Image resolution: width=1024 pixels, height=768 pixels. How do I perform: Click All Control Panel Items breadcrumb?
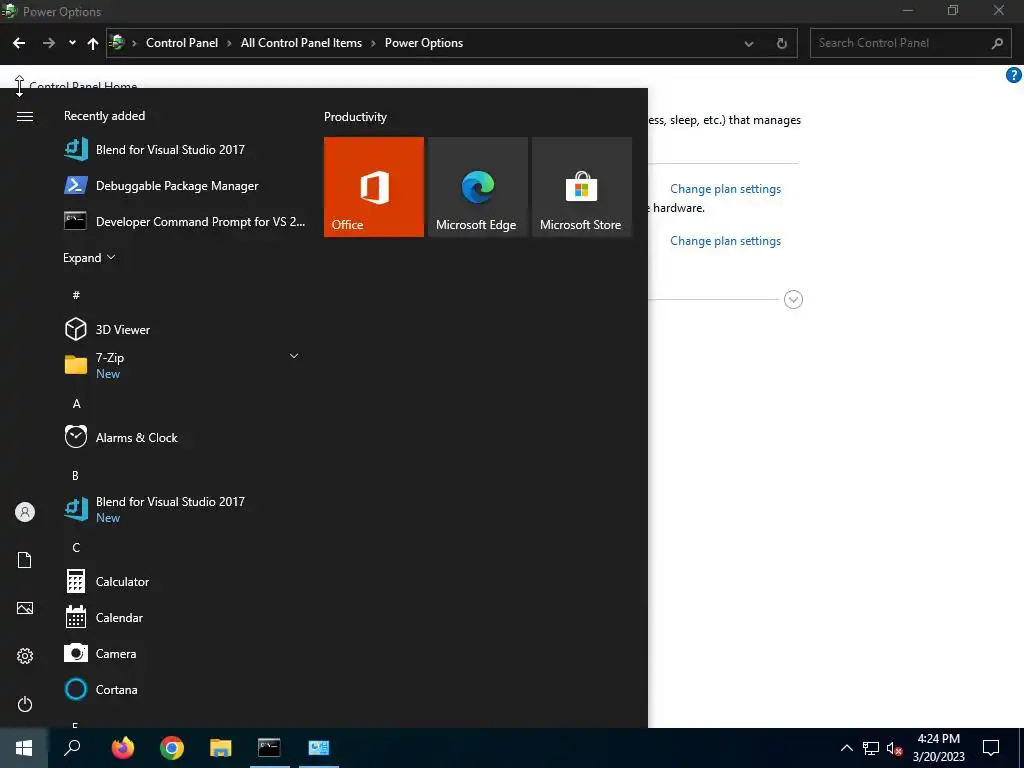pos(301,43)
